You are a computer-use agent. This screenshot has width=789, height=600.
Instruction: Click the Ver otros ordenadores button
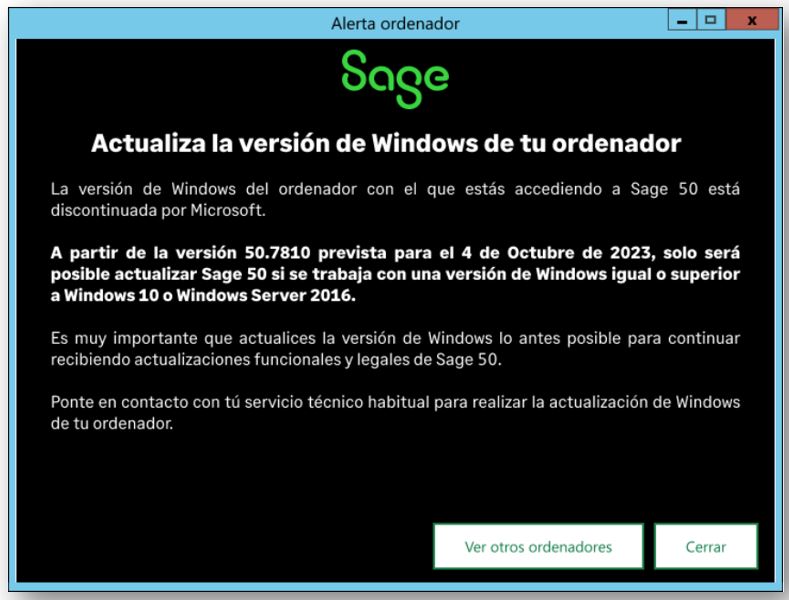(x=538, y=547)
